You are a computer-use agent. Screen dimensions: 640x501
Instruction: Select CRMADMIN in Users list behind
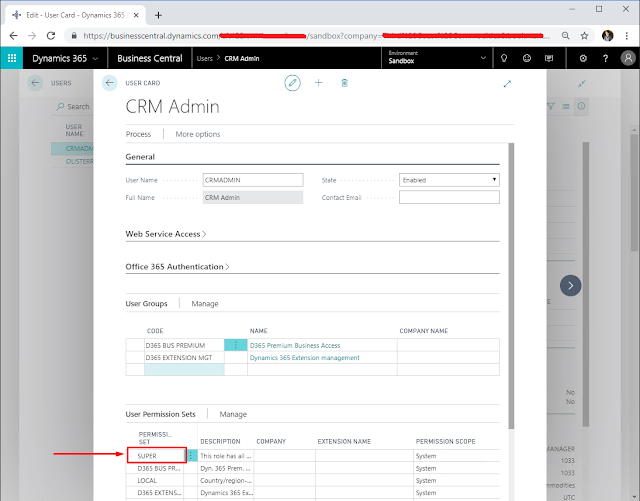click(73, 148)
